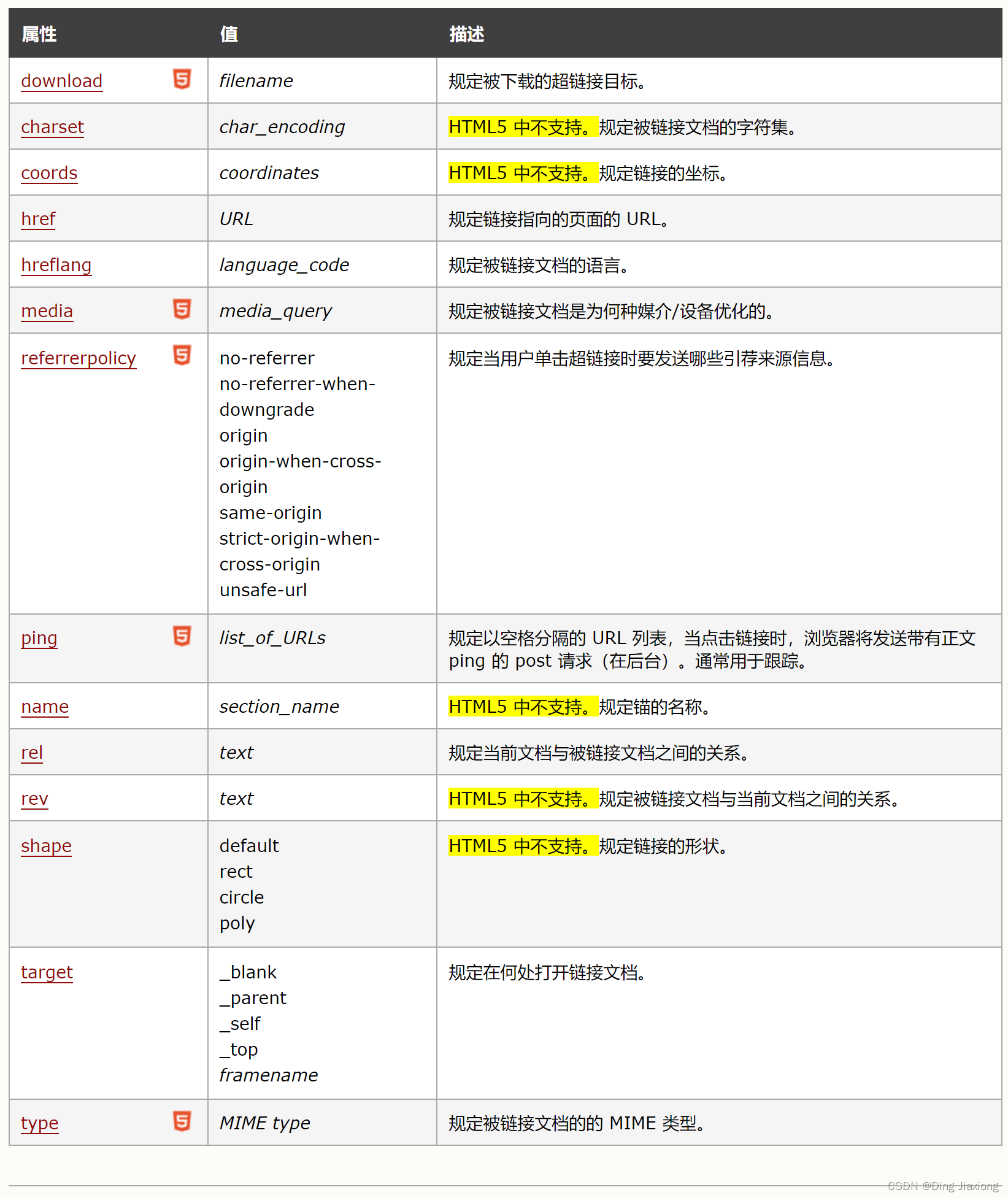Screen dimensions: 1008x1198
Task: Go to the hreflang attribute page
Action: pos(56,265)
